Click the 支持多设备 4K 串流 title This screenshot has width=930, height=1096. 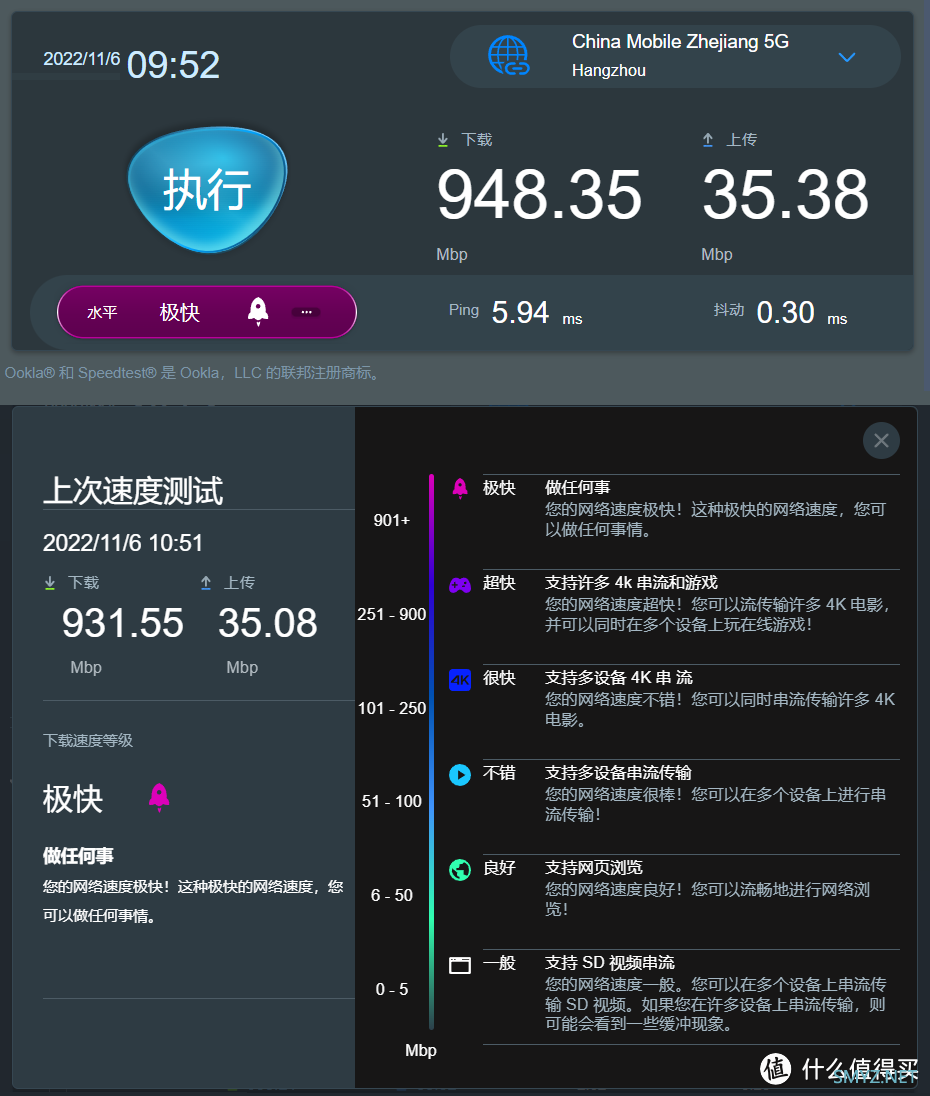tap(619, 678)
